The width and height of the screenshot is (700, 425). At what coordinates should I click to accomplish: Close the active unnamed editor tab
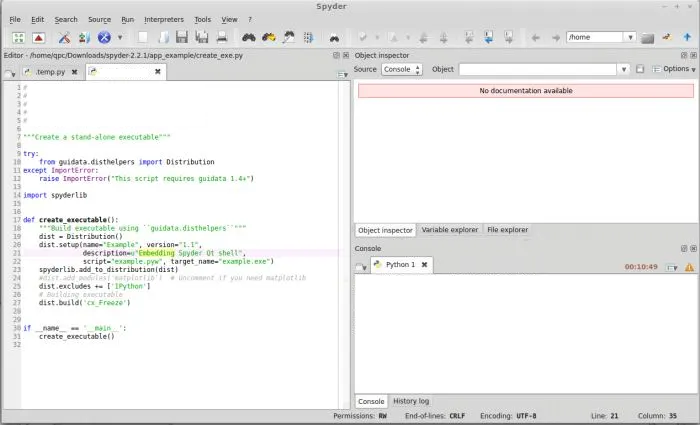[158, 71]
